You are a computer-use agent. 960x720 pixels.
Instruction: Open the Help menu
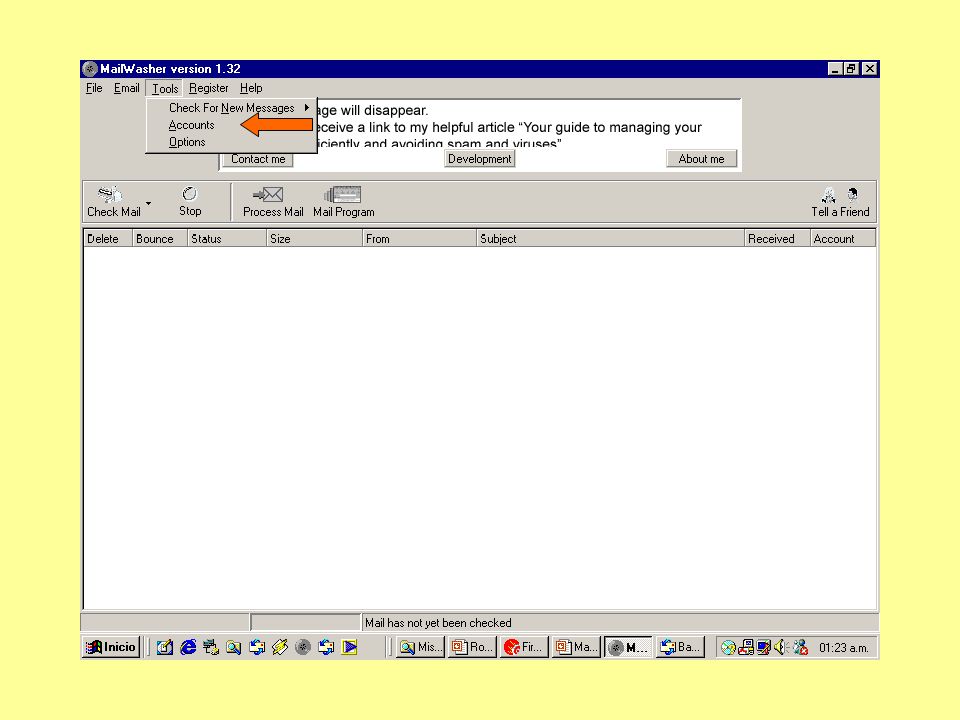[x=251, y=88]
